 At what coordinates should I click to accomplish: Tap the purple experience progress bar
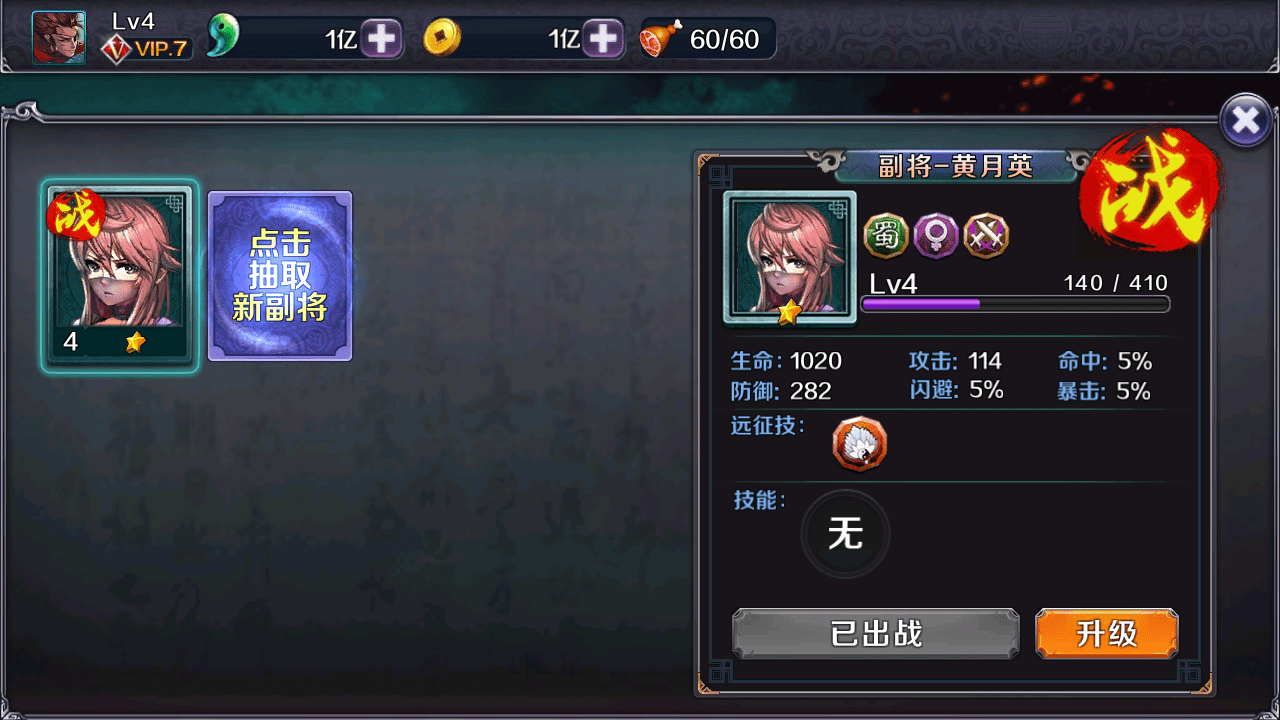tap(1015, 304)
